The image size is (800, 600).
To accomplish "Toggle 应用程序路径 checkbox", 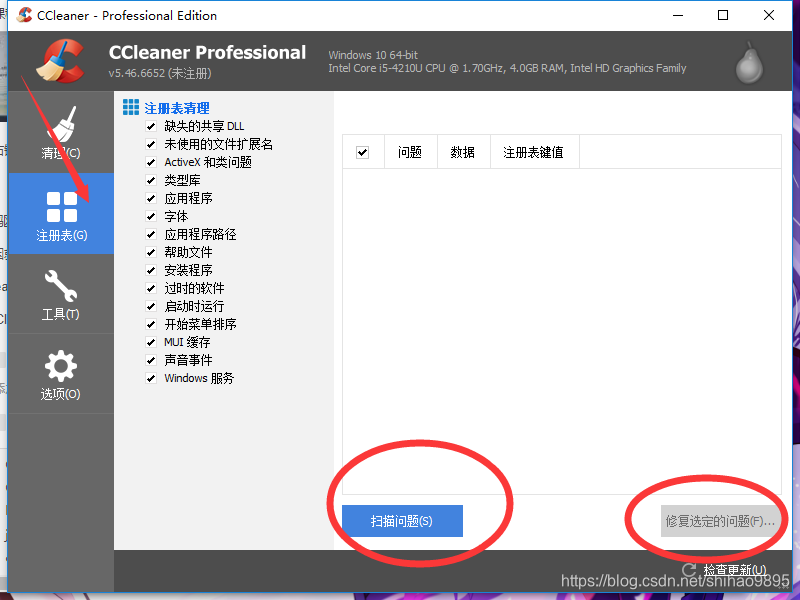I will (151, 234).
